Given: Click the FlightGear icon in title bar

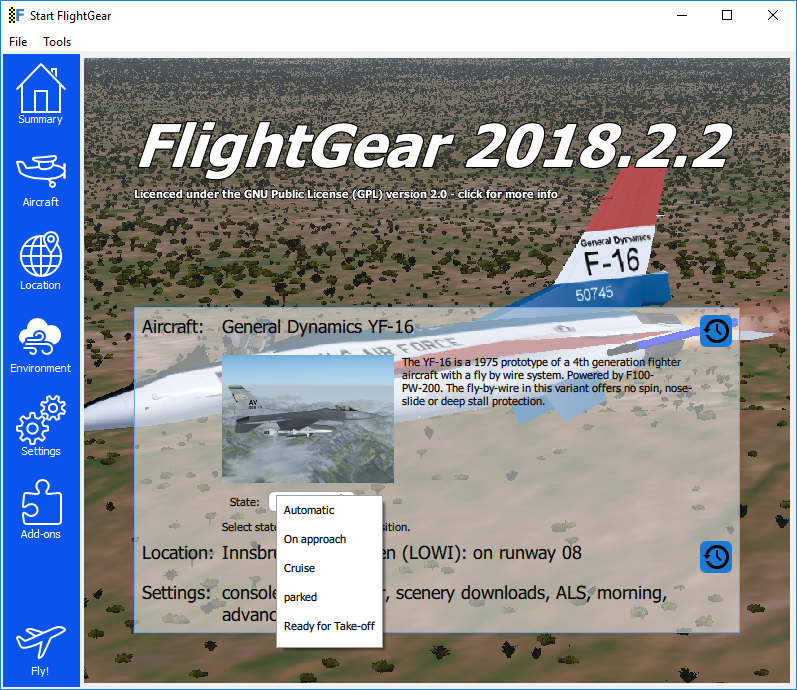Looking at the screenshot, I should (16, 15).
